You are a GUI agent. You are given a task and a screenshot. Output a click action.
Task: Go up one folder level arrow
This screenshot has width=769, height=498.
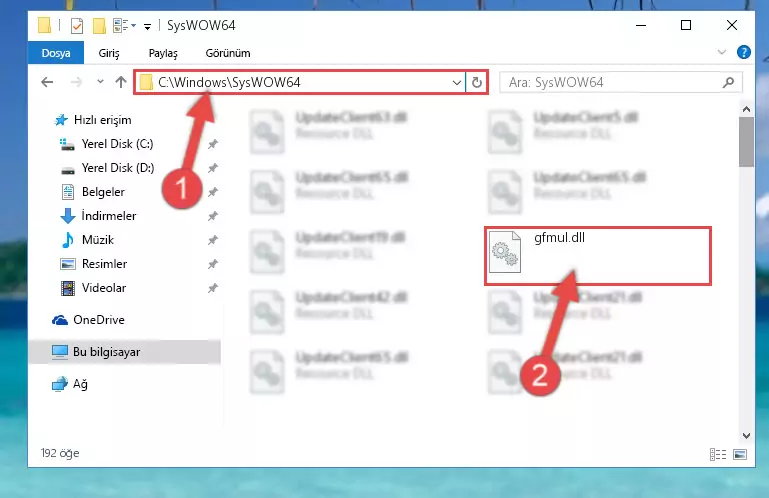coord(121,82)
